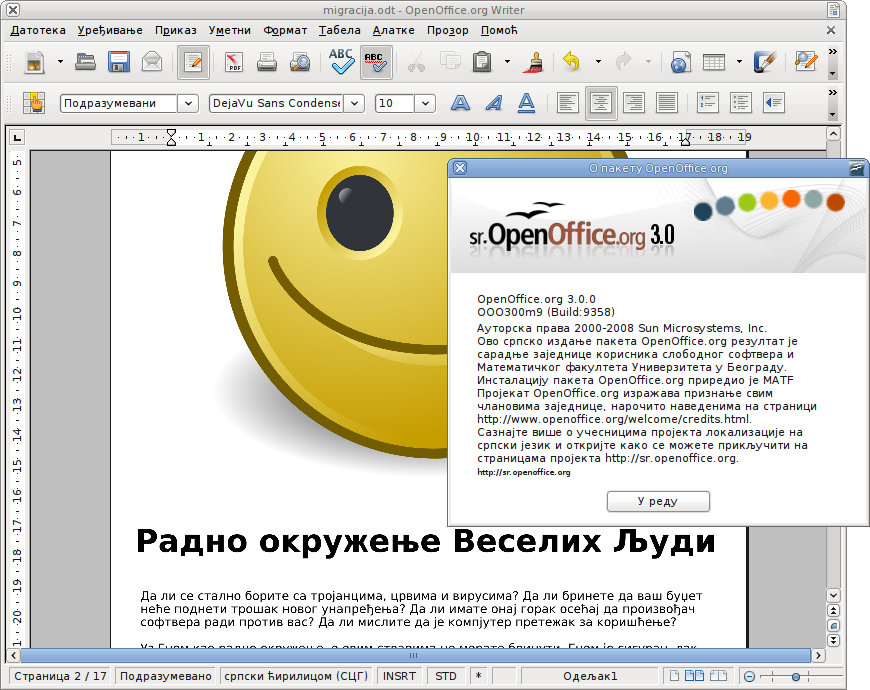Export directly as PDF
This screenshot has height=690, width=870.
tap(234, 62)
